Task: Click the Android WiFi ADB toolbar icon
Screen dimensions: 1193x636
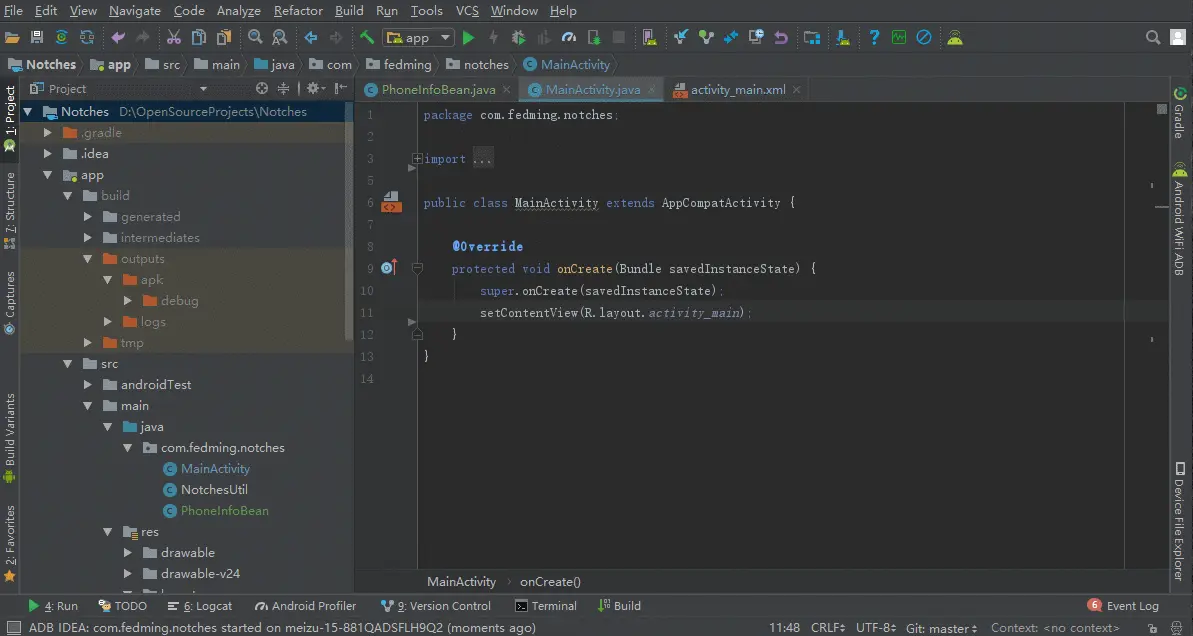Action: point(955,37)
